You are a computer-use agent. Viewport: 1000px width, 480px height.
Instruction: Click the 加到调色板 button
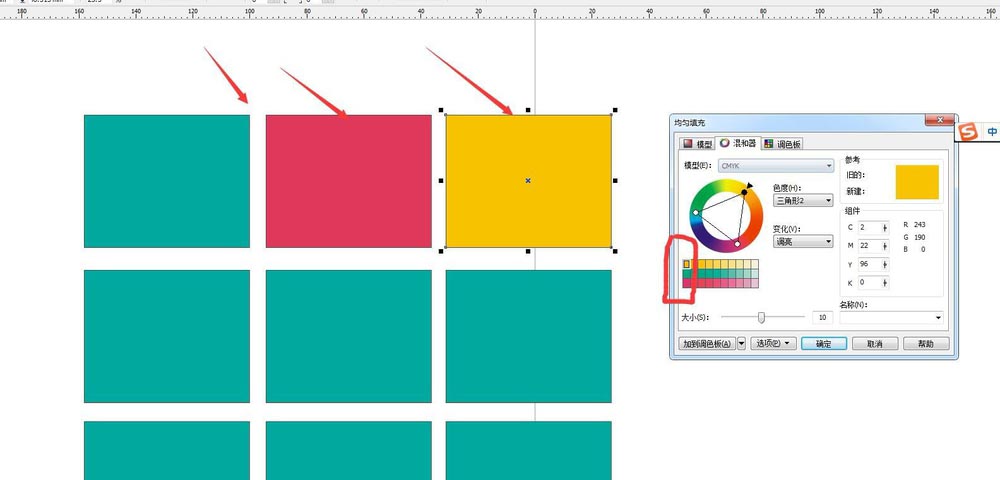tap(707, 344)
